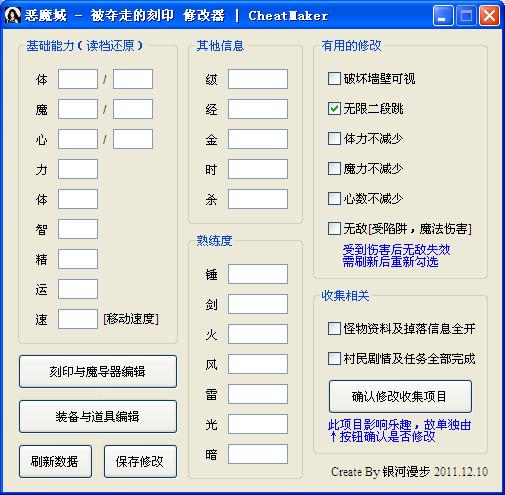
Task: Select 光 proficiency input field
Action: tap(258, 424)
